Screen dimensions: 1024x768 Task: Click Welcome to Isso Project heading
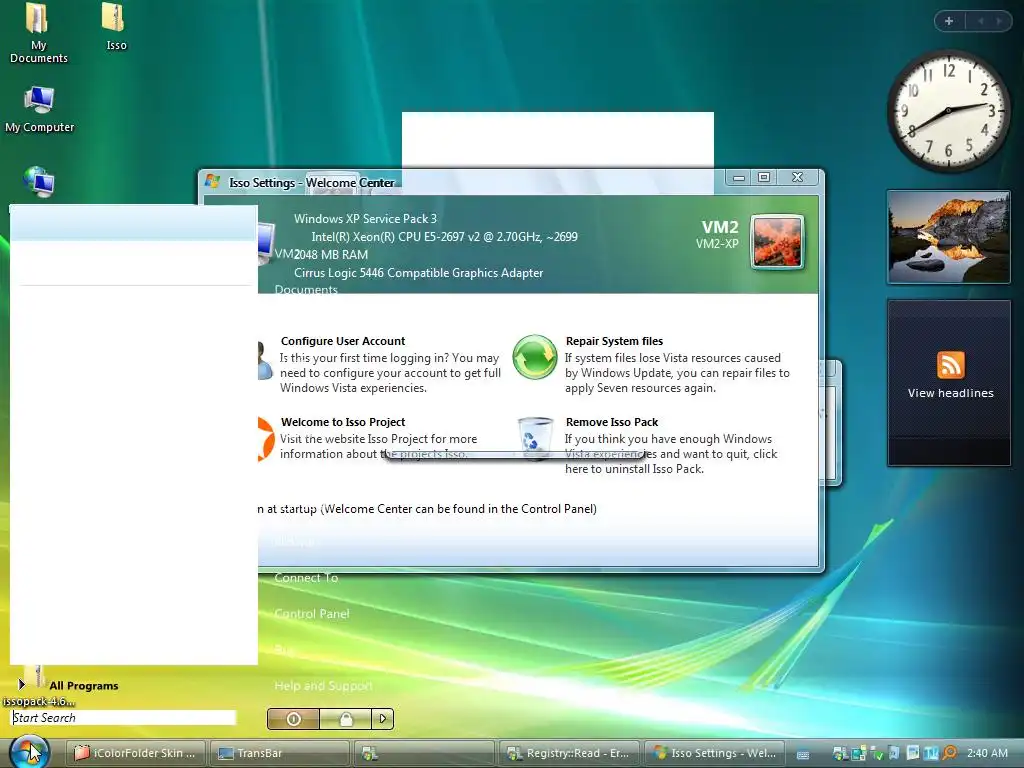(x=343, y=422)
